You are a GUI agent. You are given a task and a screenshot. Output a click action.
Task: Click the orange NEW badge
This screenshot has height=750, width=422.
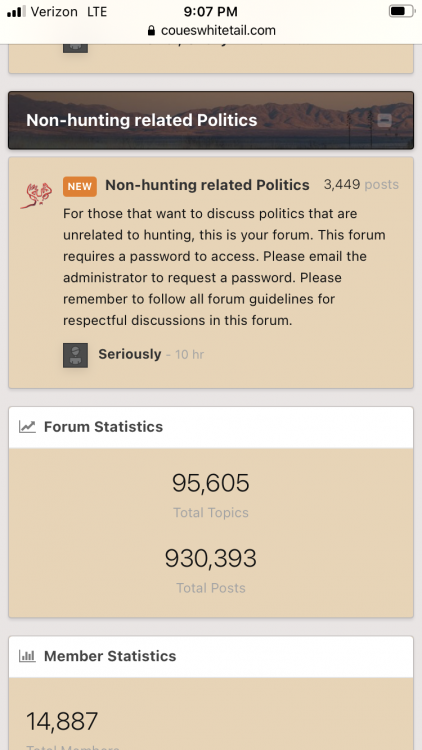point(80,187)
